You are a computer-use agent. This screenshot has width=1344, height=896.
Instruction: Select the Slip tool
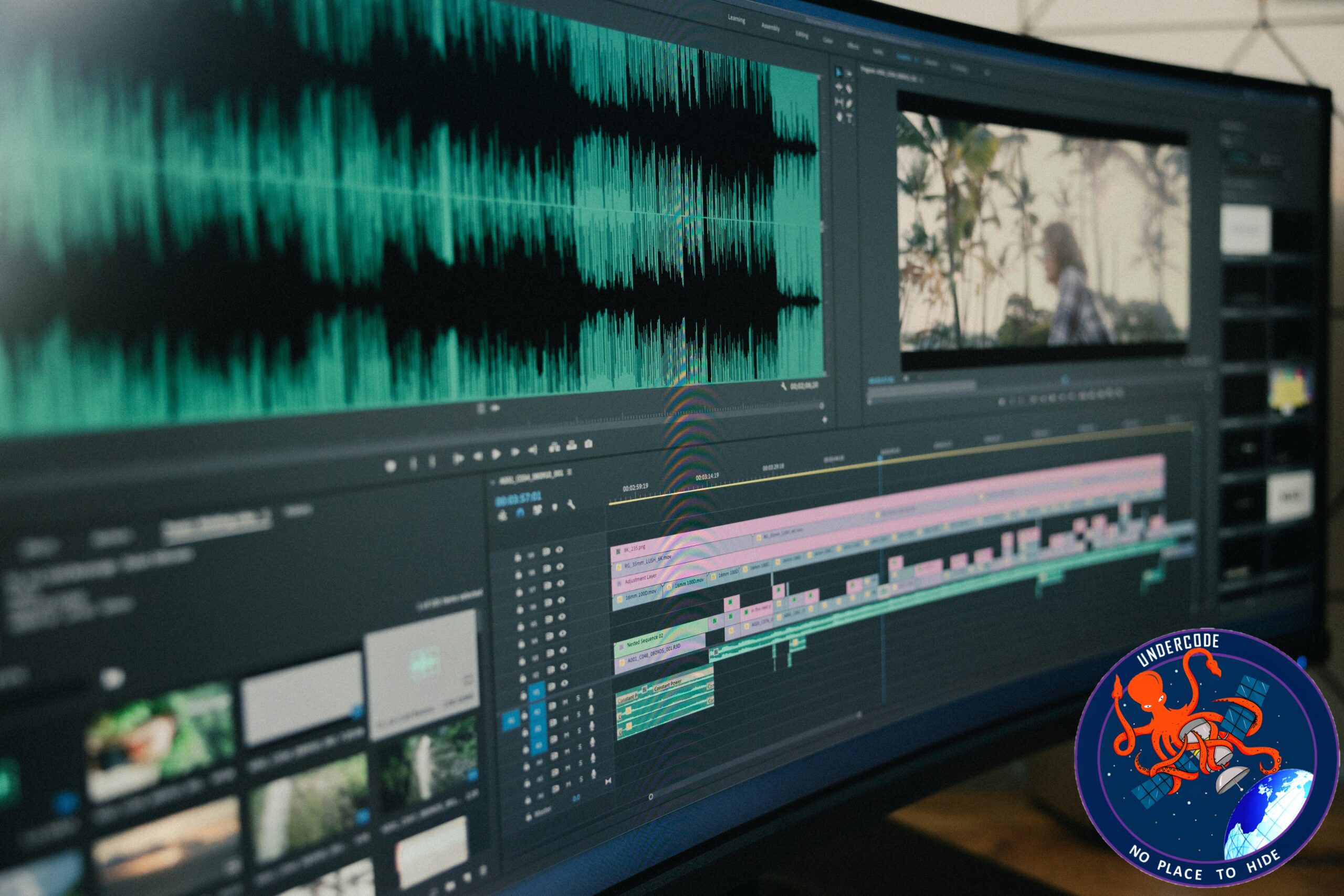(839, 102)
